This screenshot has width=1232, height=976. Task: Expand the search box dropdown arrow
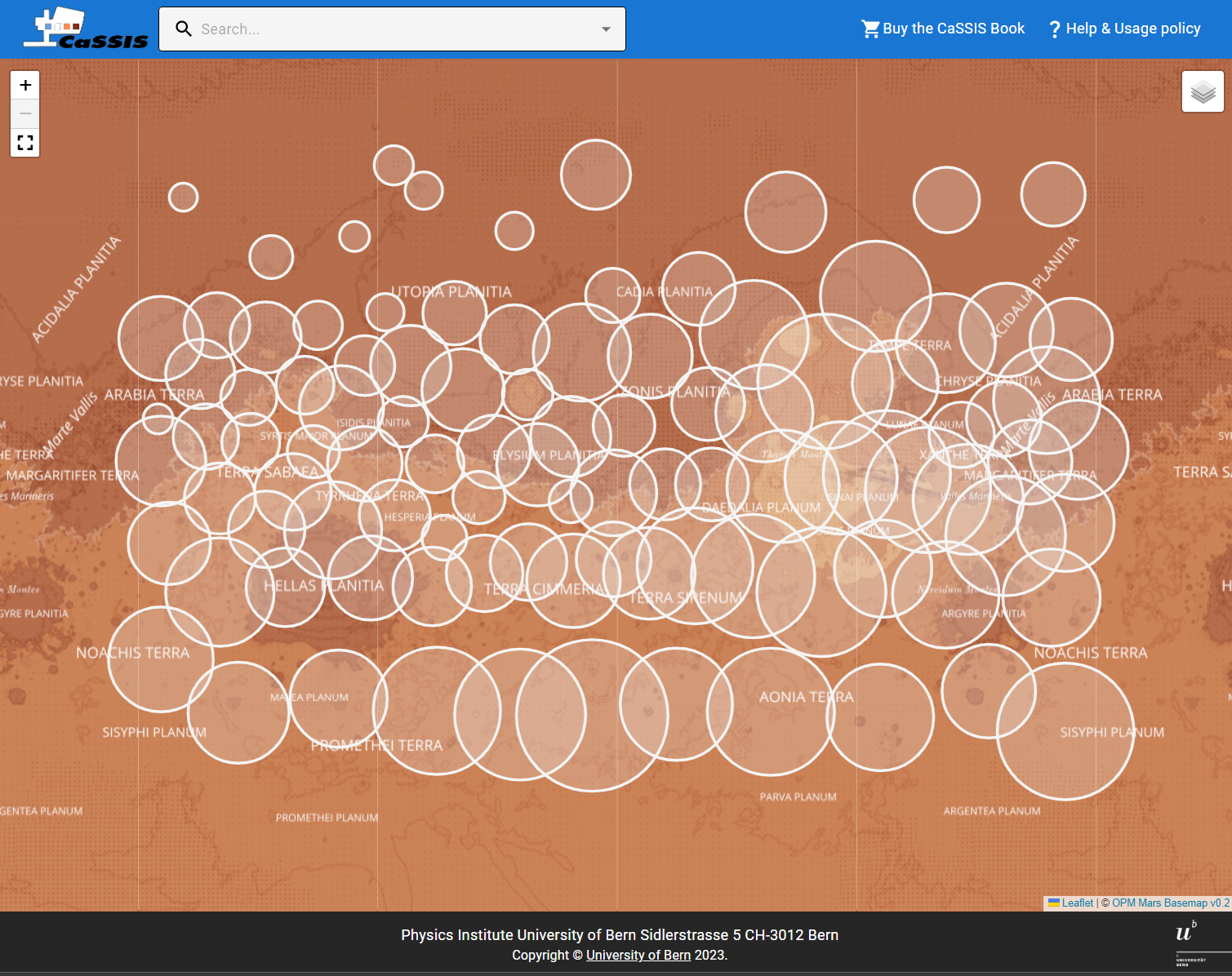click(606, 29)
